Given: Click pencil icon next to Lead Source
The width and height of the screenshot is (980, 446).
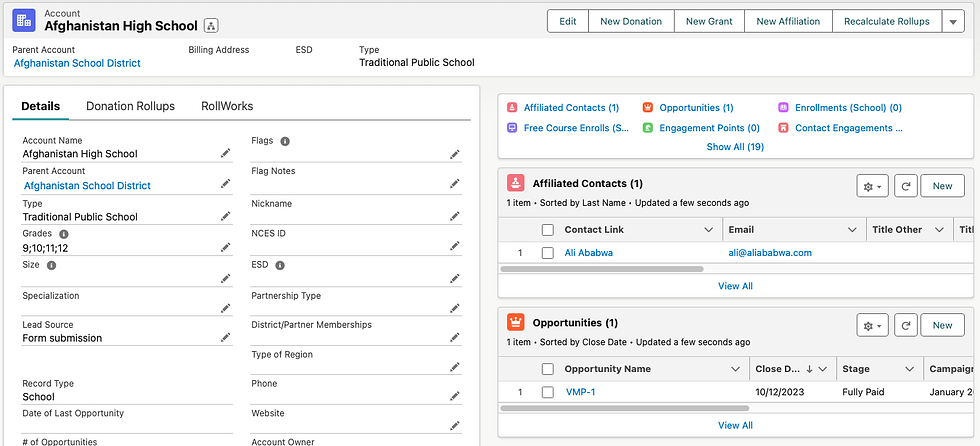Looking at the screenshot, I should click(226, 337).
